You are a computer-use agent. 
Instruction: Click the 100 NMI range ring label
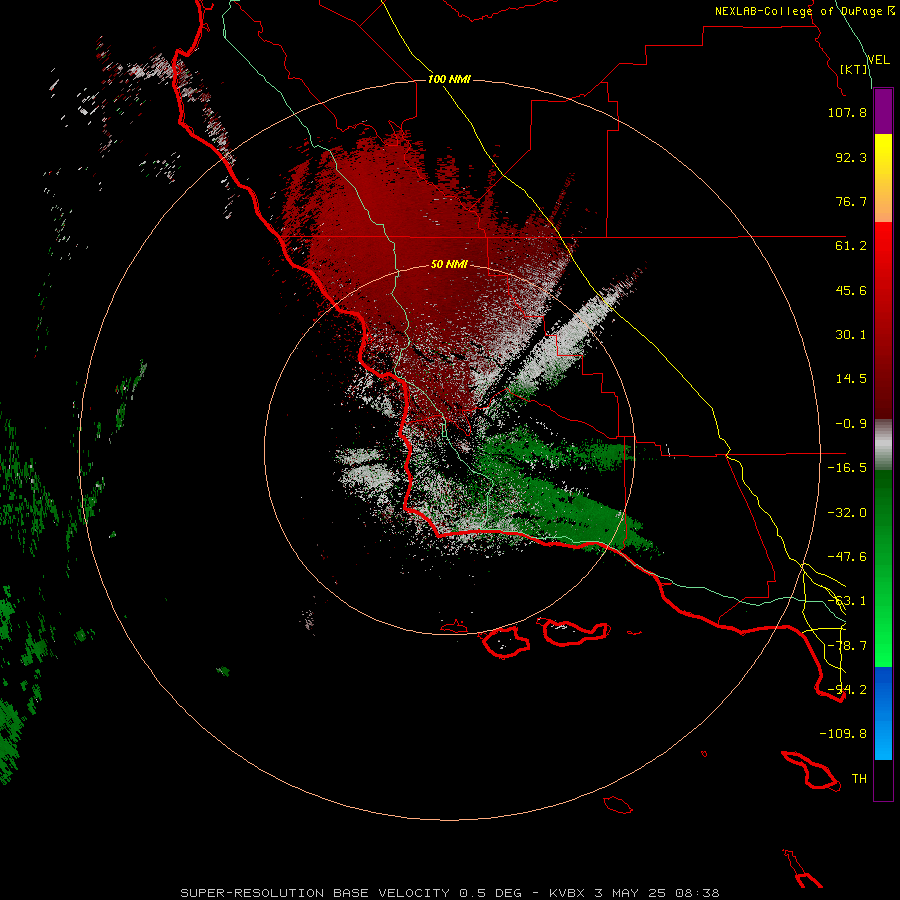click(449, 79)
